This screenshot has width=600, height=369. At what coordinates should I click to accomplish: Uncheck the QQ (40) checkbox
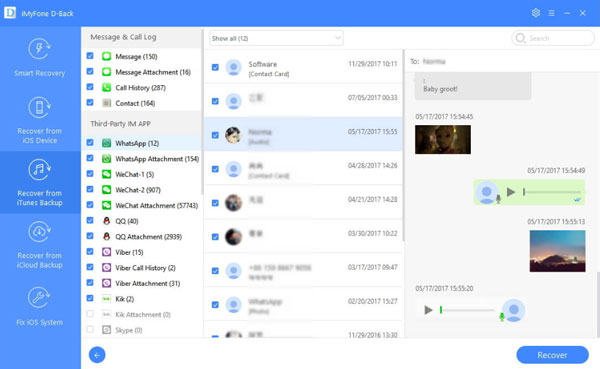click(90, 220)
